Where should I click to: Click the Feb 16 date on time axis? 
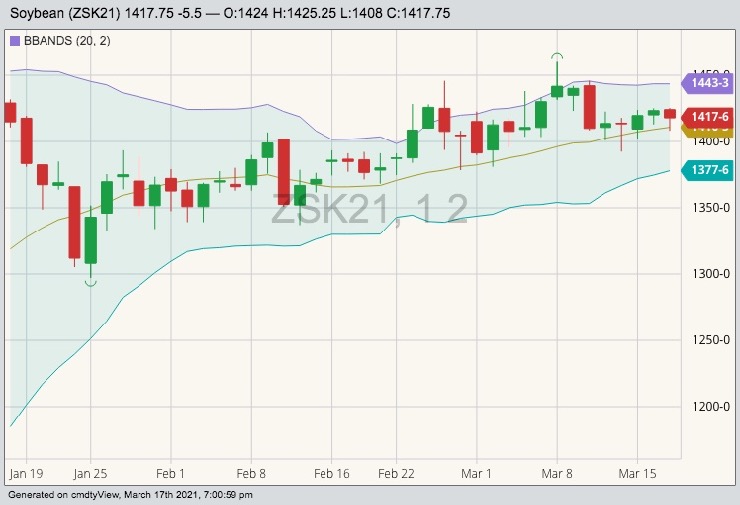331,473
